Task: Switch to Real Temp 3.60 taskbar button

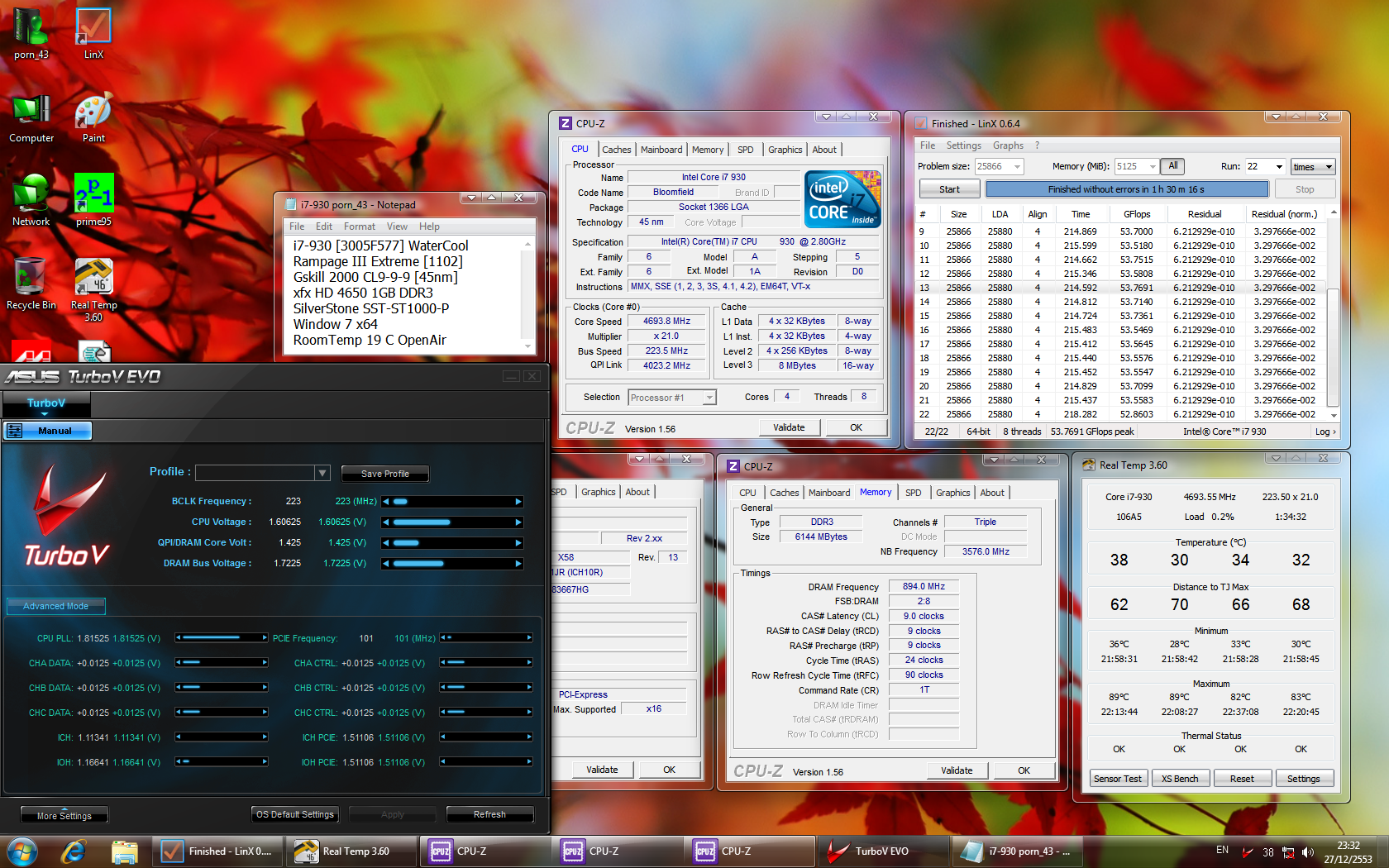Action: point(350,851)
